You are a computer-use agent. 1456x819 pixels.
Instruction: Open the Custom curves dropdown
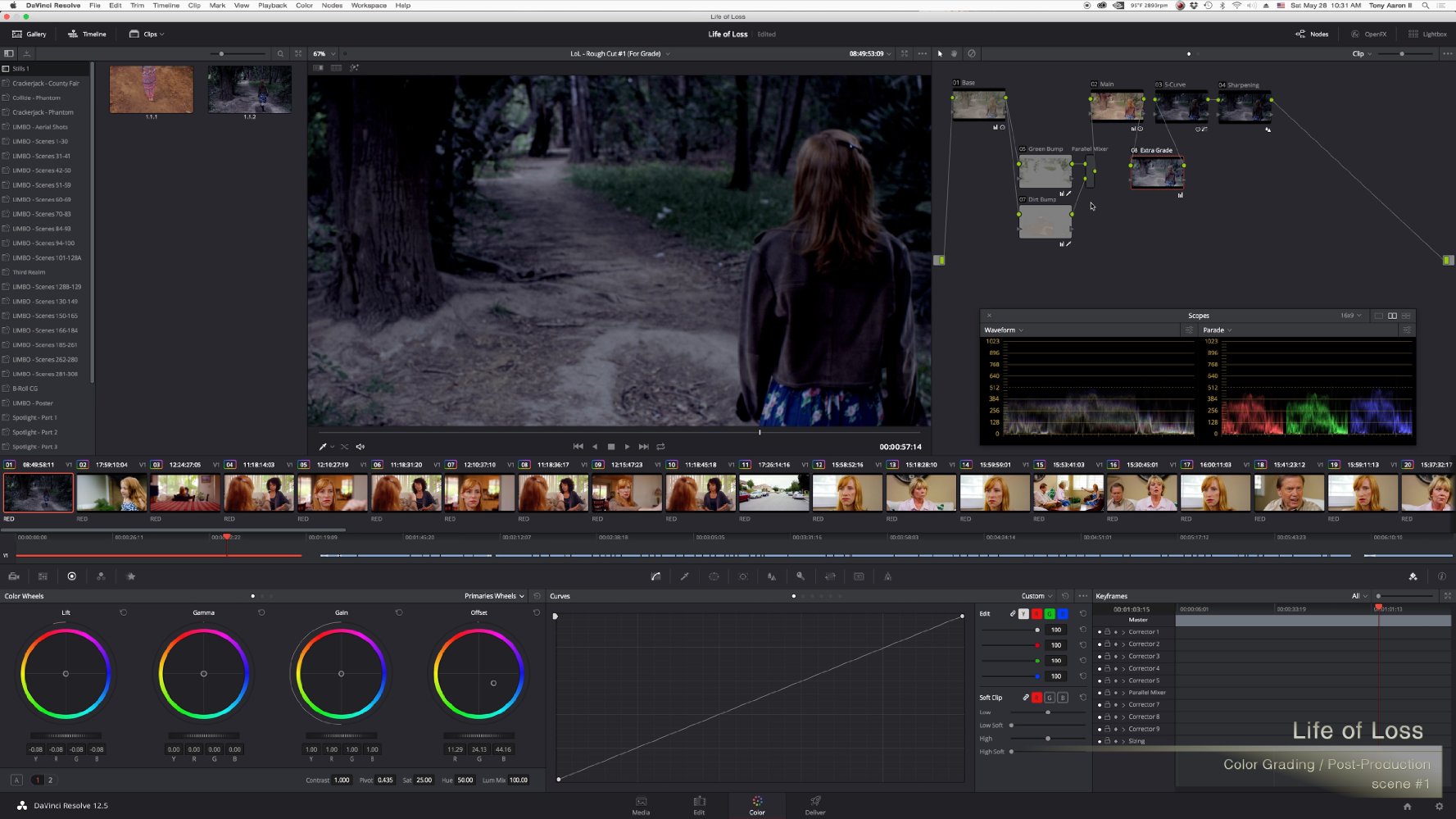coord(1036,596)
